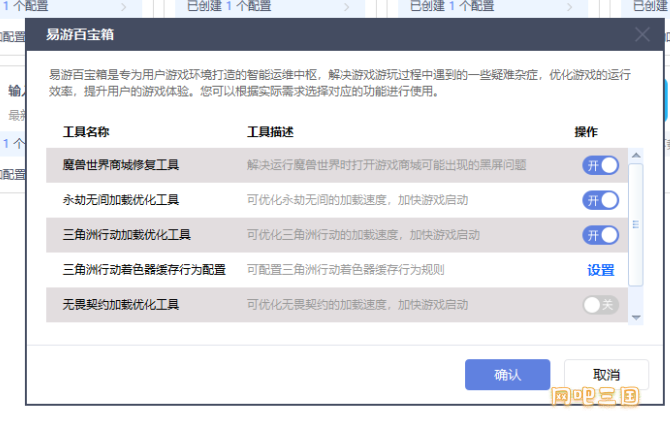
Task: Select the 永劫无间加载优化工具 row name
Action: 120,200
